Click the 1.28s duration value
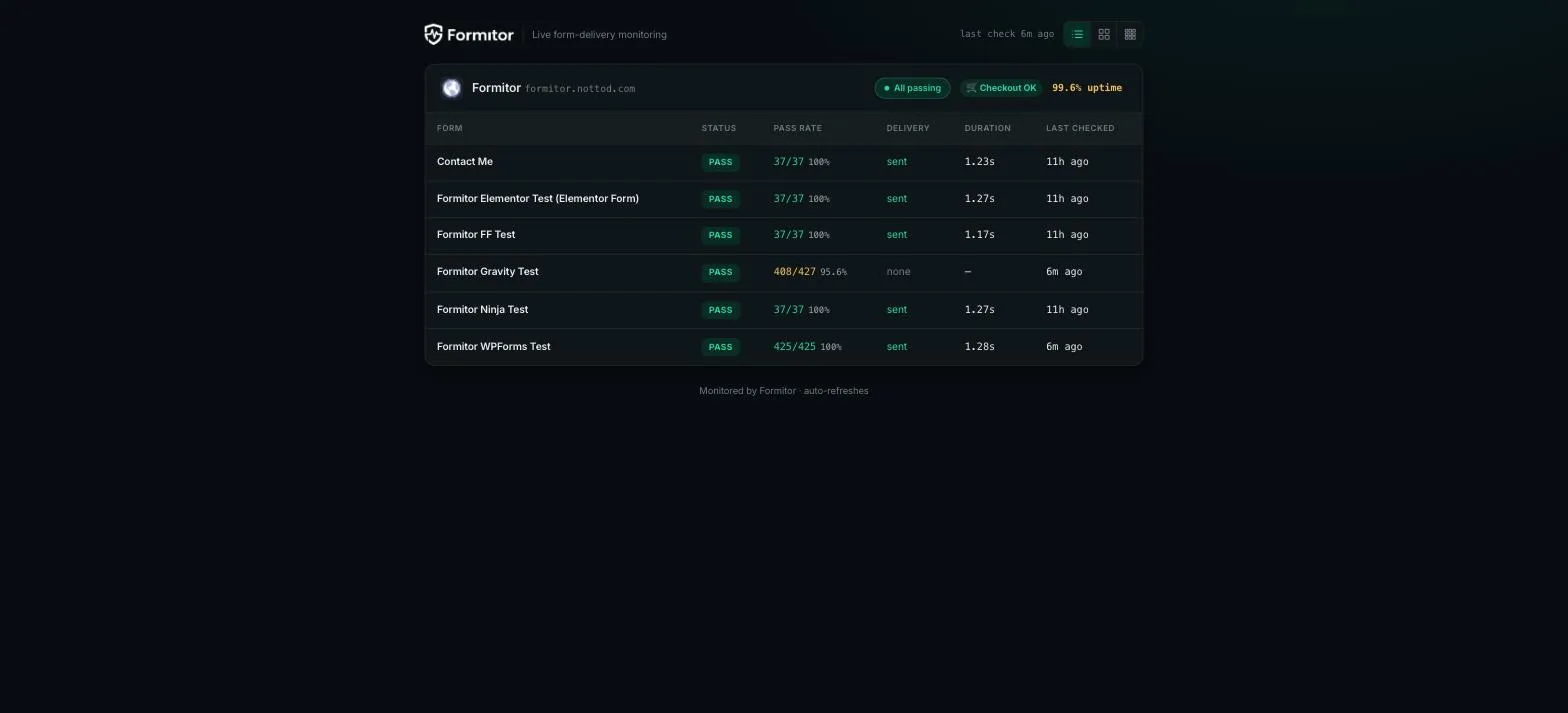 979,347
